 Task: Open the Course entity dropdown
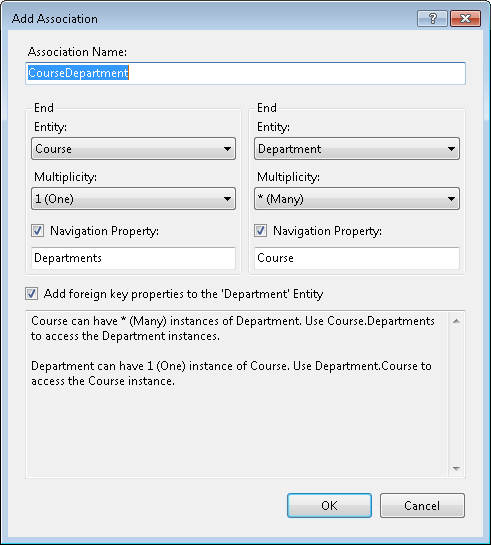pyautogui.click(x=133, y=149)
